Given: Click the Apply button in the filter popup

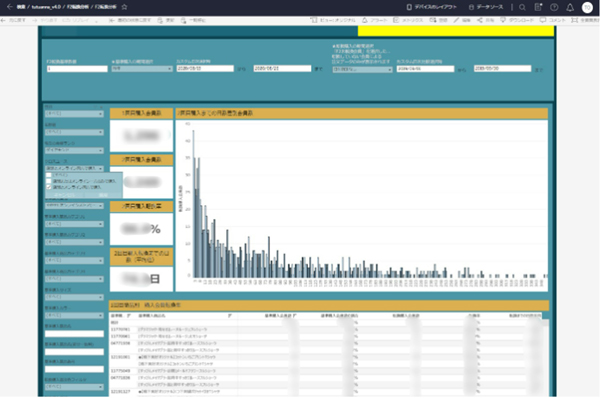Looking at the screenshot, I should 103,195.
